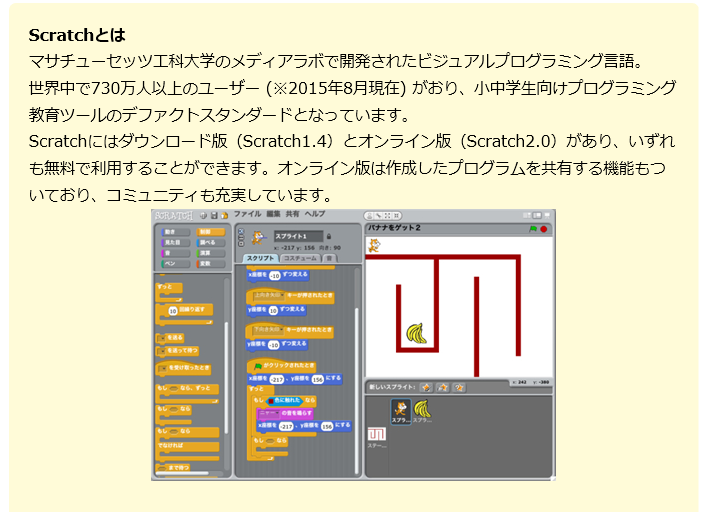The image size is (712, 512).
Task: Paint a new sprite button
Action: (426, 387)
